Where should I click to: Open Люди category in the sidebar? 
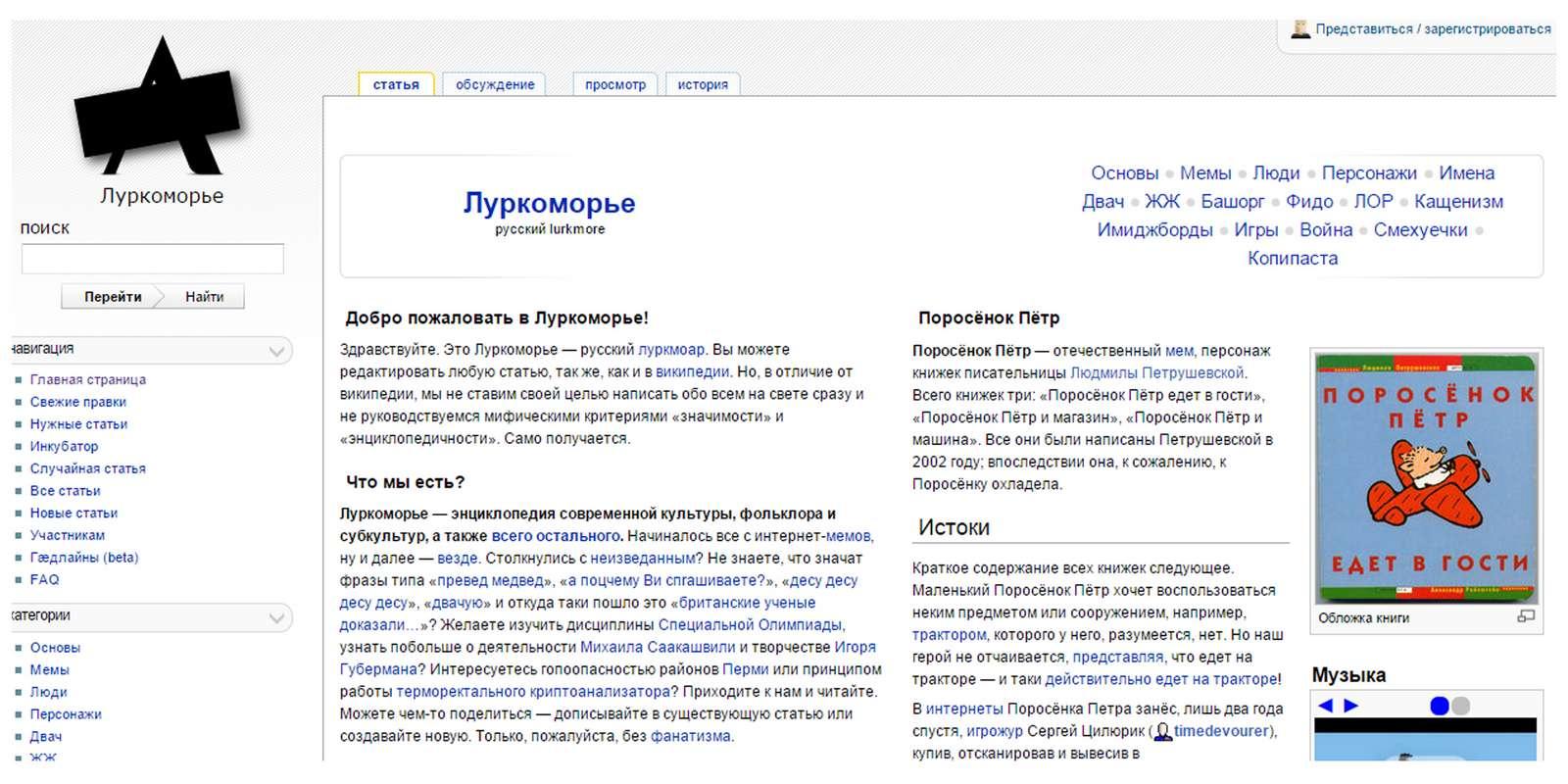coord(48,692)
